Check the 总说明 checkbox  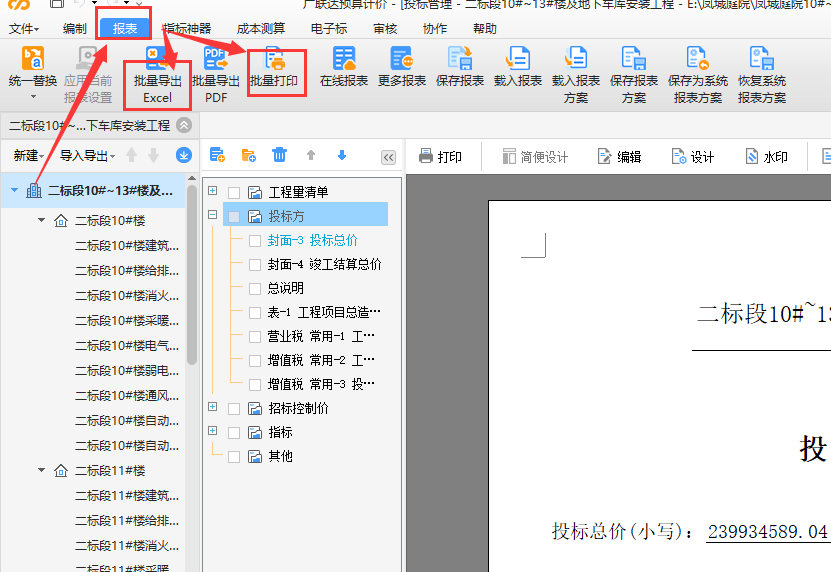(255, 288)
